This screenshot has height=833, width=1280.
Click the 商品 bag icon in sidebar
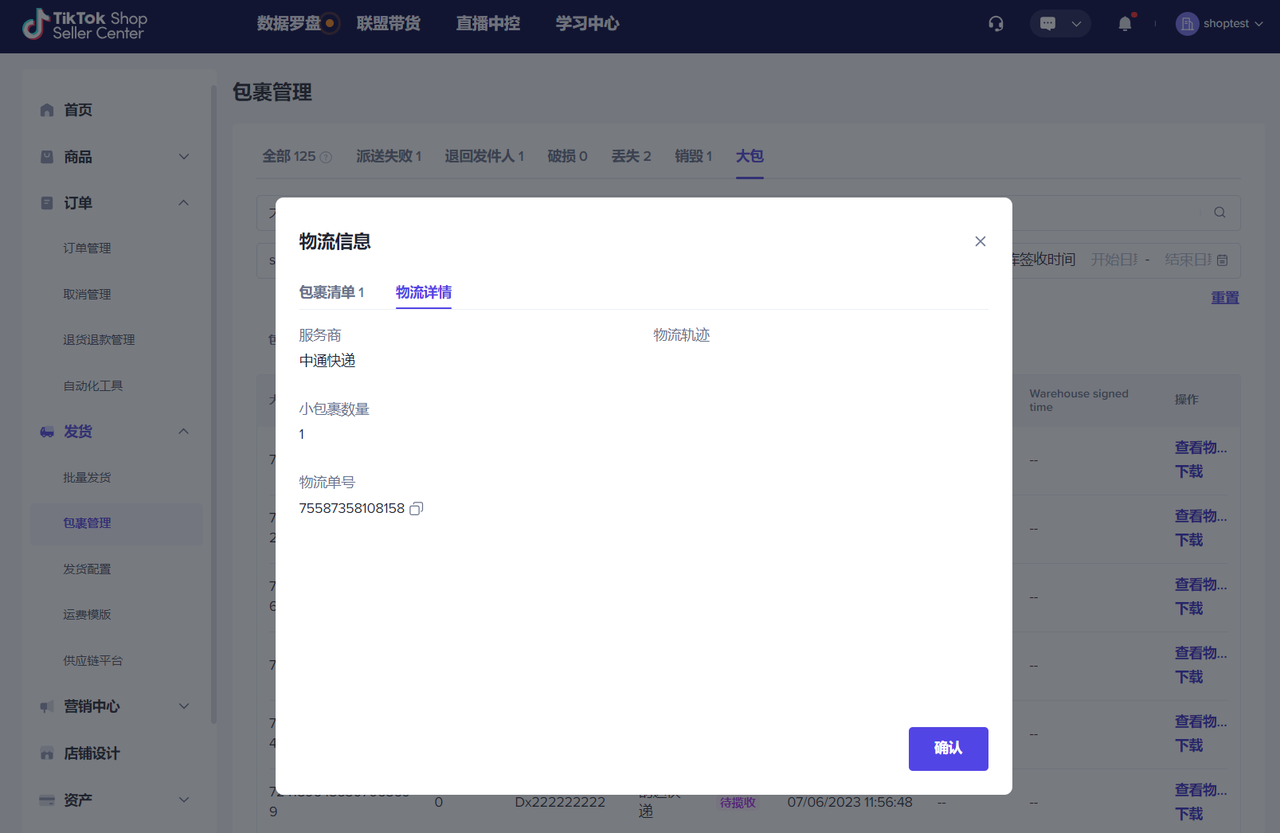click(47, 157)
